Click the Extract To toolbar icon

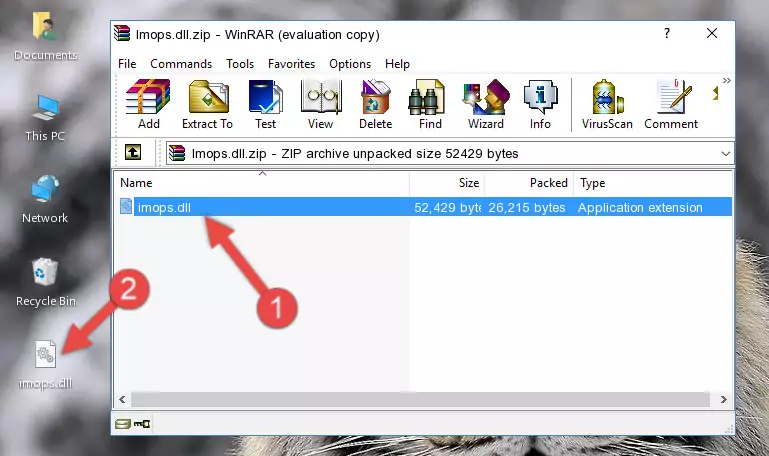[207, 104]
